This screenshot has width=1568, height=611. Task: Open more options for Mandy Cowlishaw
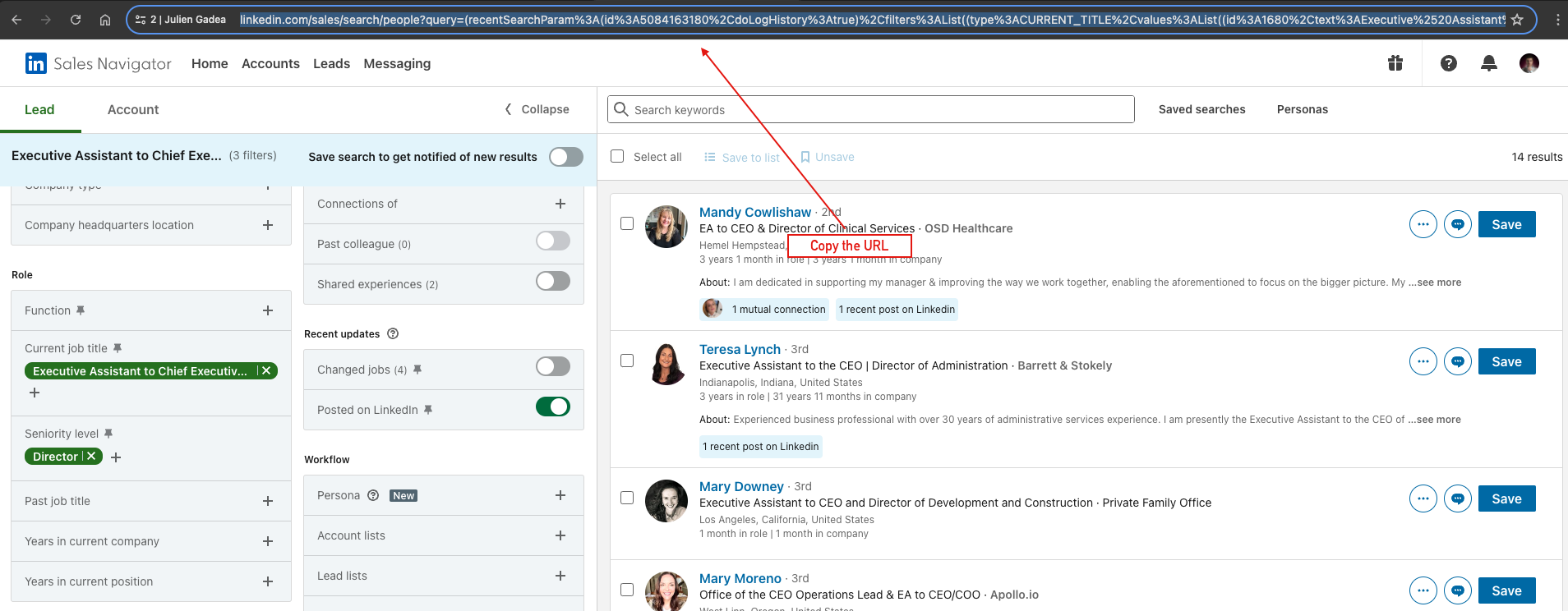pos(1423,224)
